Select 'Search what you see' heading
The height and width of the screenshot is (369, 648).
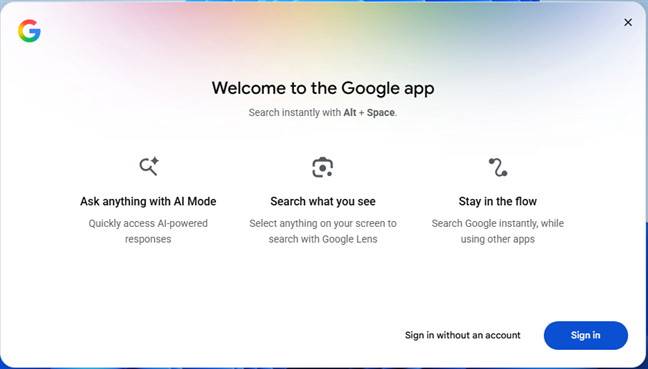[x=323, y=201]
